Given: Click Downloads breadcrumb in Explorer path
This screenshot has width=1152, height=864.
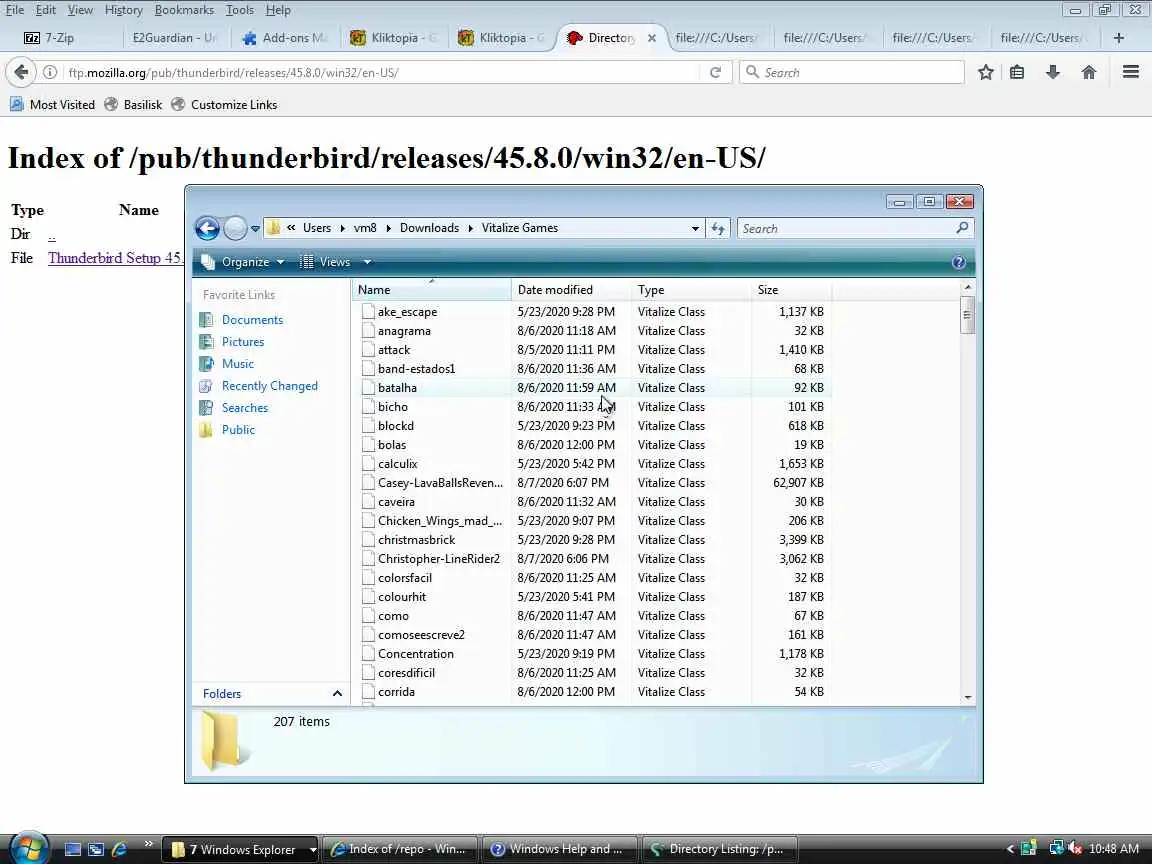Looking at the screenshot, I should click(429, 228).
